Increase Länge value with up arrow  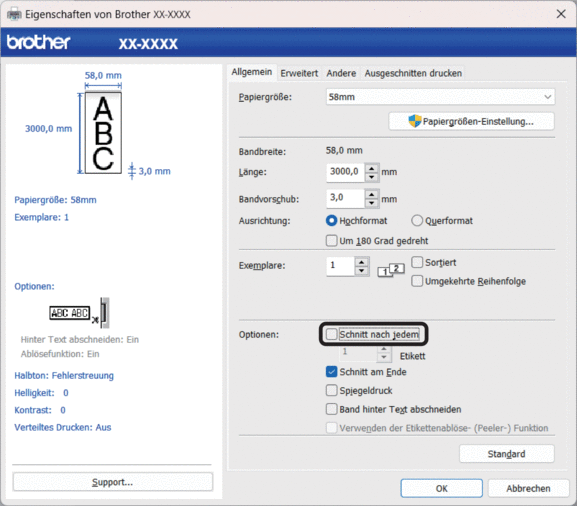point(372,168)
